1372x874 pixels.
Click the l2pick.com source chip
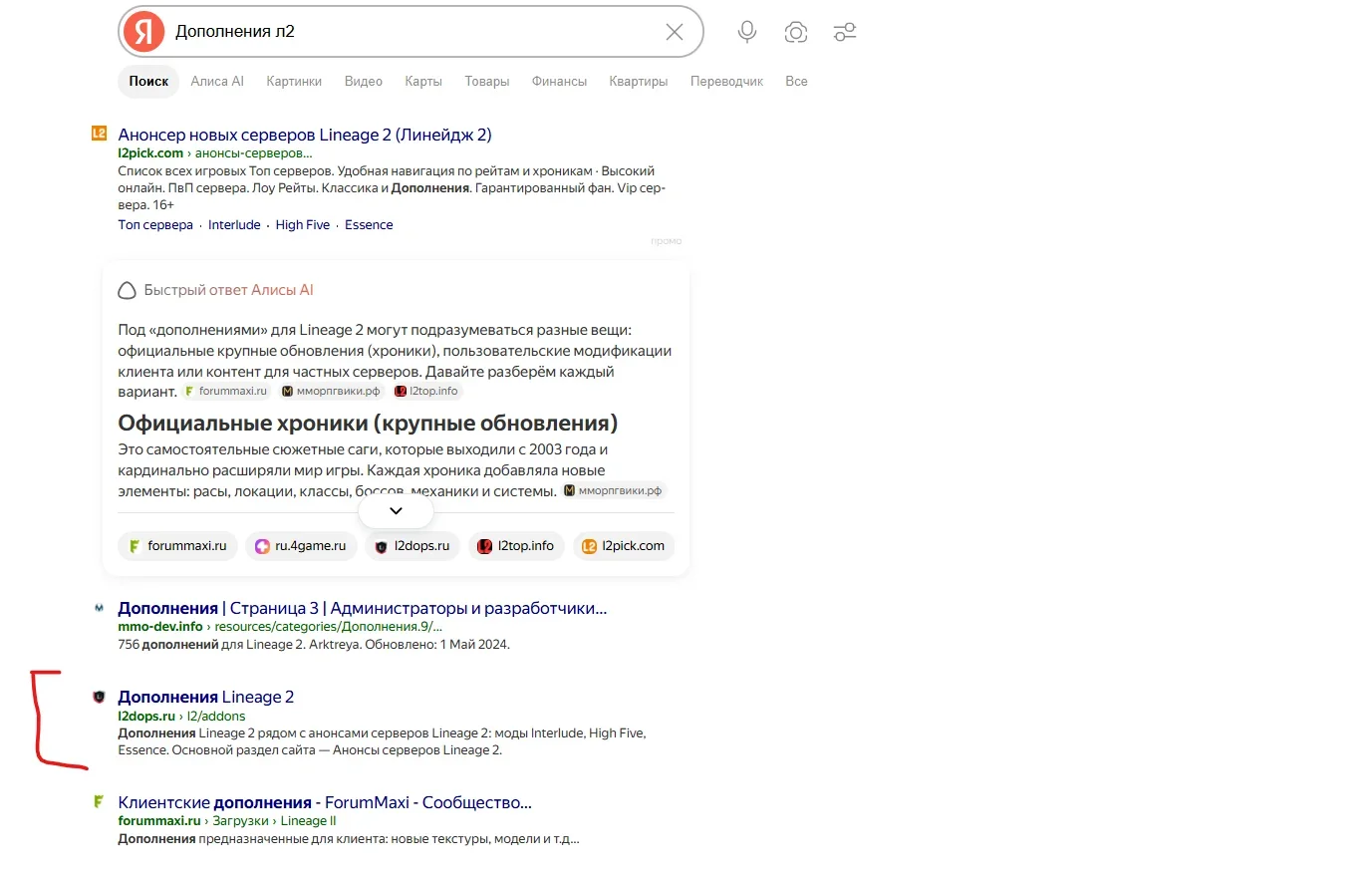click(624, 546)
